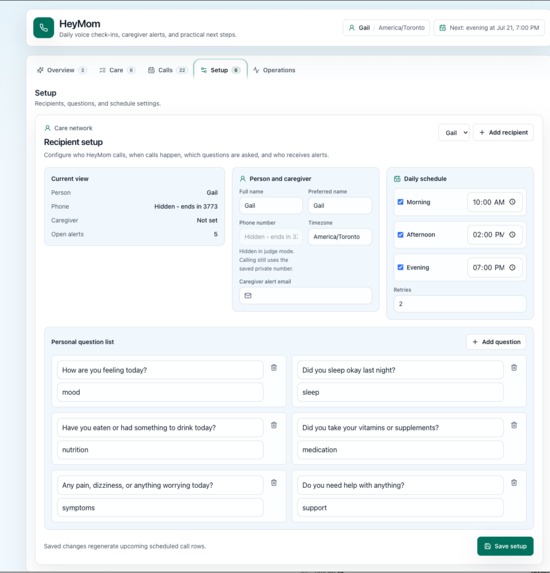This screenshot has width=550, height=573.
Task: Click the Add recipient button
Action: [503, 133]
